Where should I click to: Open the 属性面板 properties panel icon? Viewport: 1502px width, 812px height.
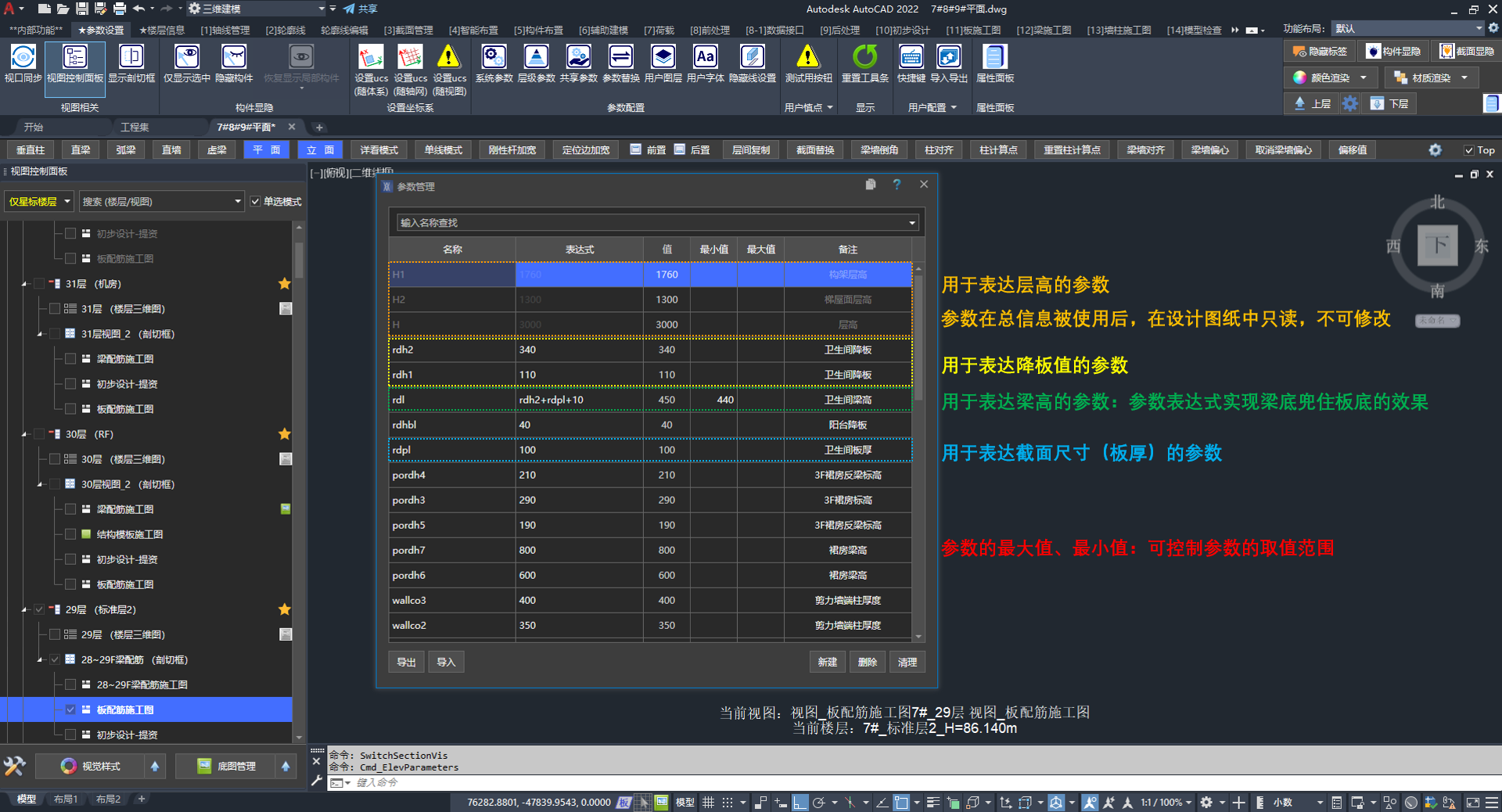[994, 63]
